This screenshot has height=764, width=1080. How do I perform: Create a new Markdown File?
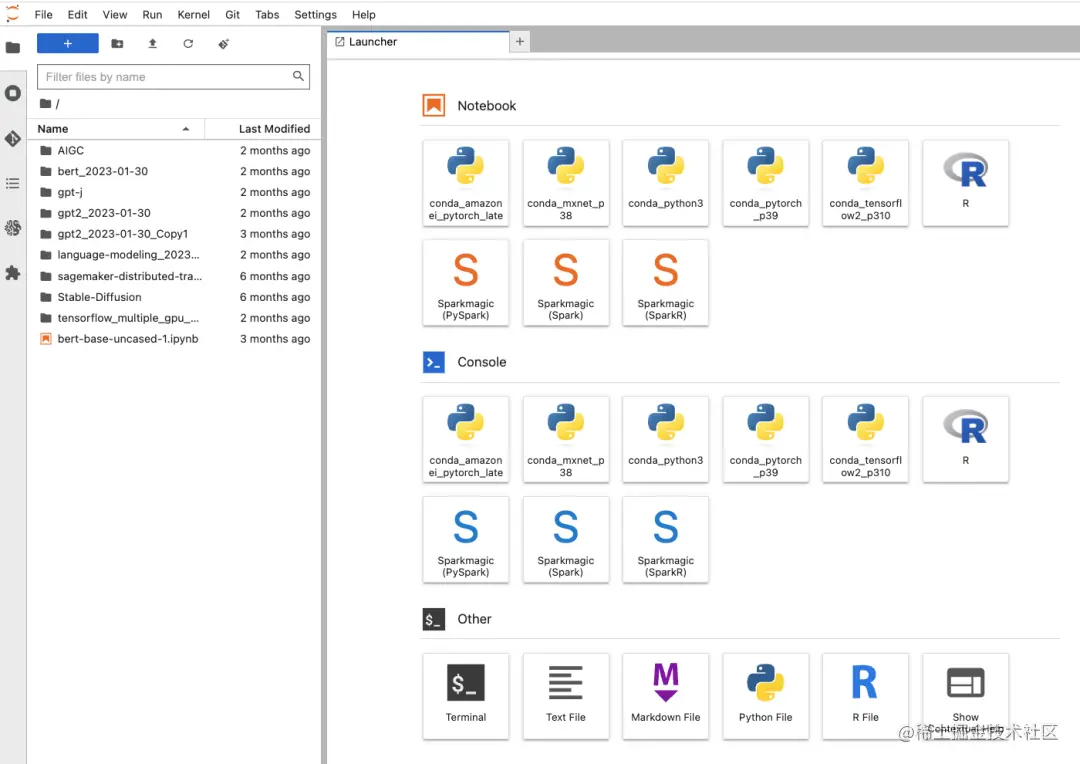(x=665, y=696)
